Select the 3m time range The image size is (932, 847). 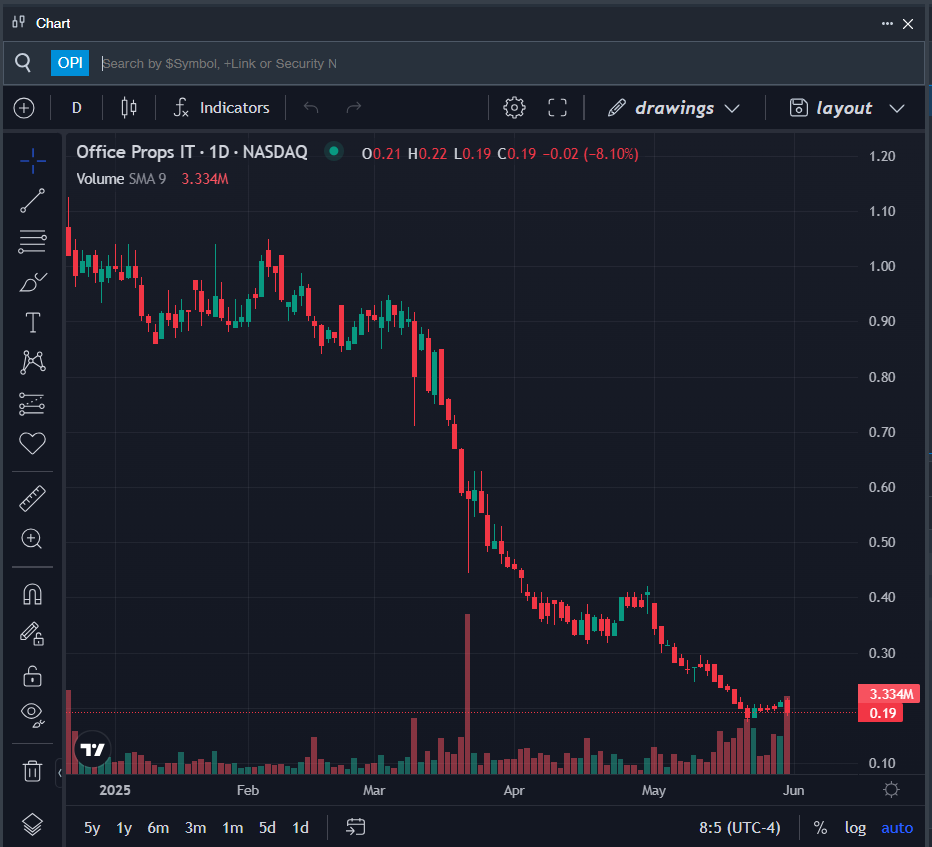(196, 827)
